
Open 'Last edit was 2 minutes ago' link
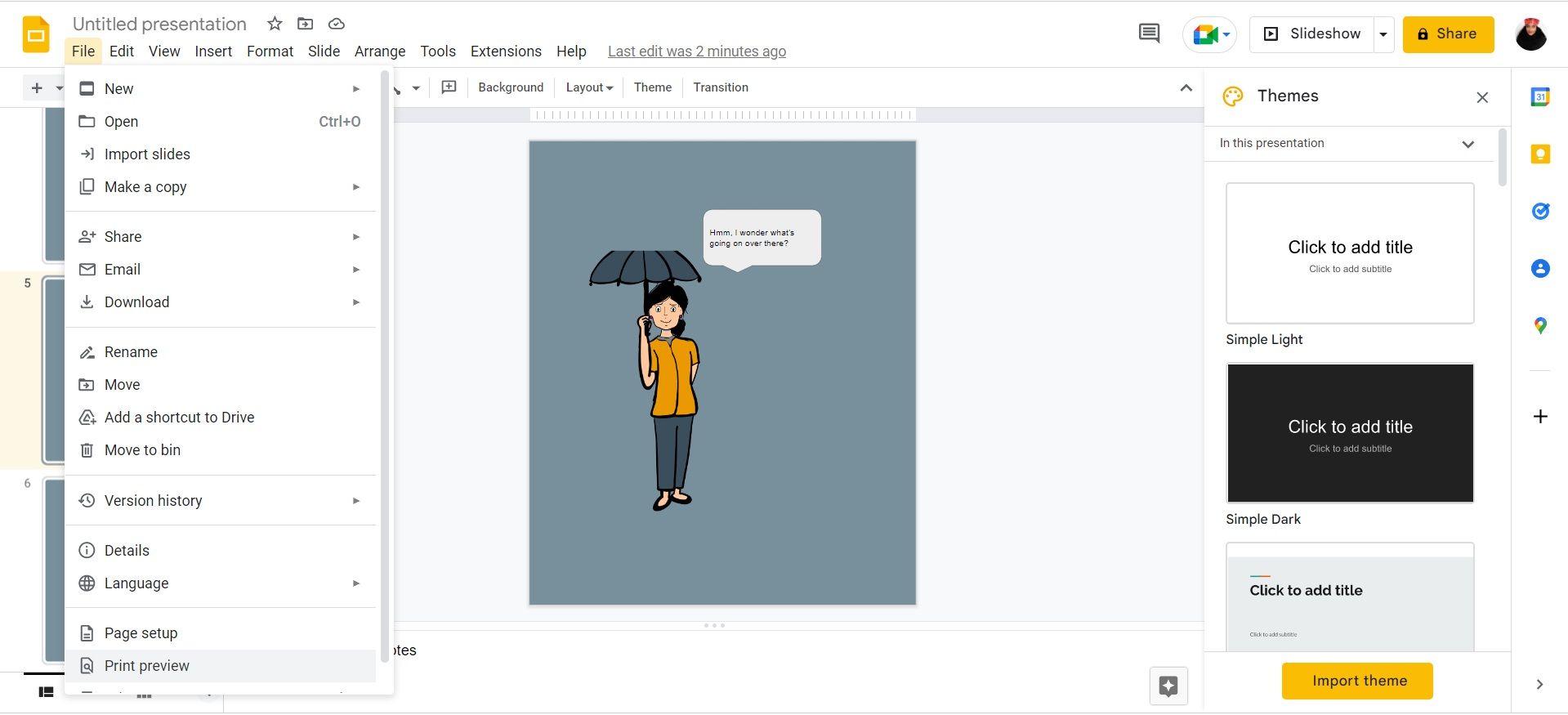pyautogui.click(x=697, y=51)
